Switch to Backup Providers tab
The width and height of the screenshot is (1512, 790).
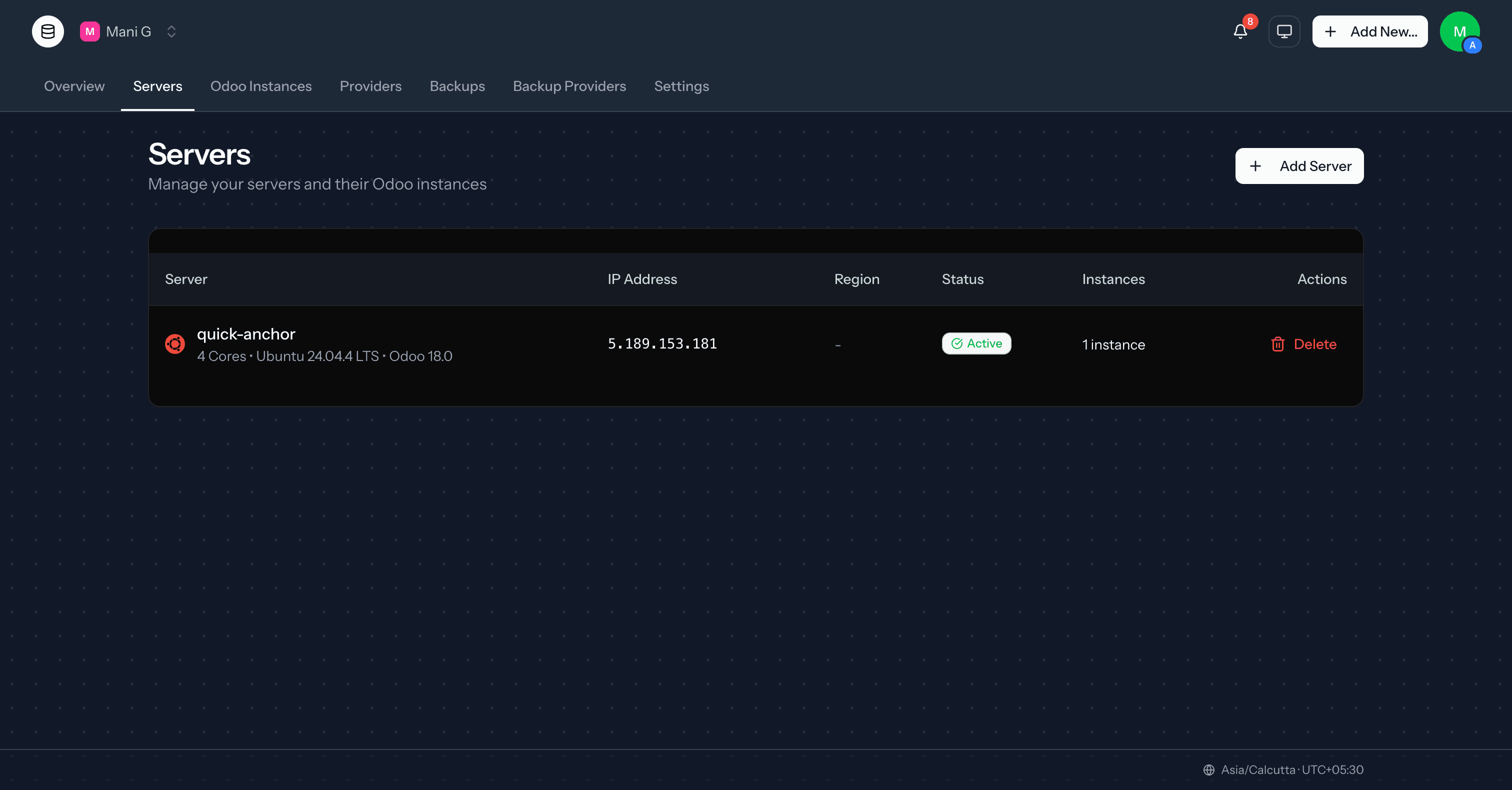569,86
